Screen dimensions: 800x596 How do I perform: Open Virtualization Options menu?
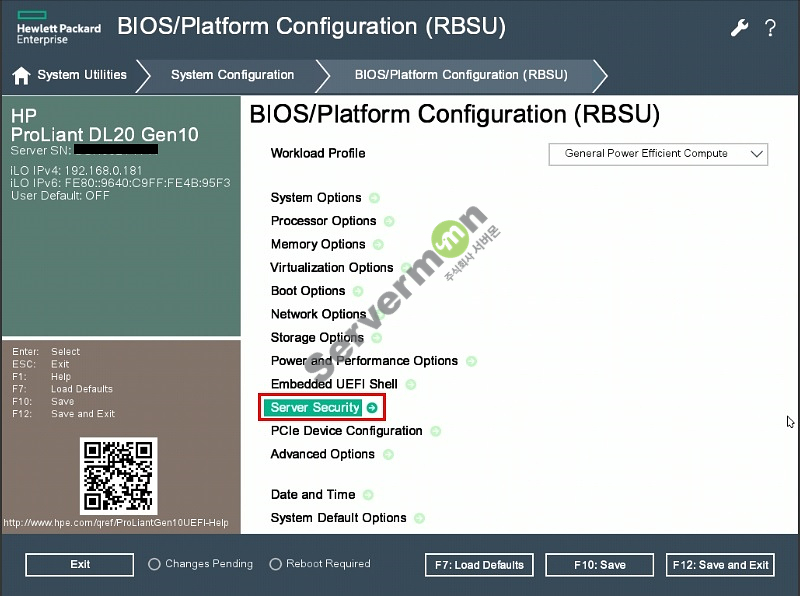[332, 268]
